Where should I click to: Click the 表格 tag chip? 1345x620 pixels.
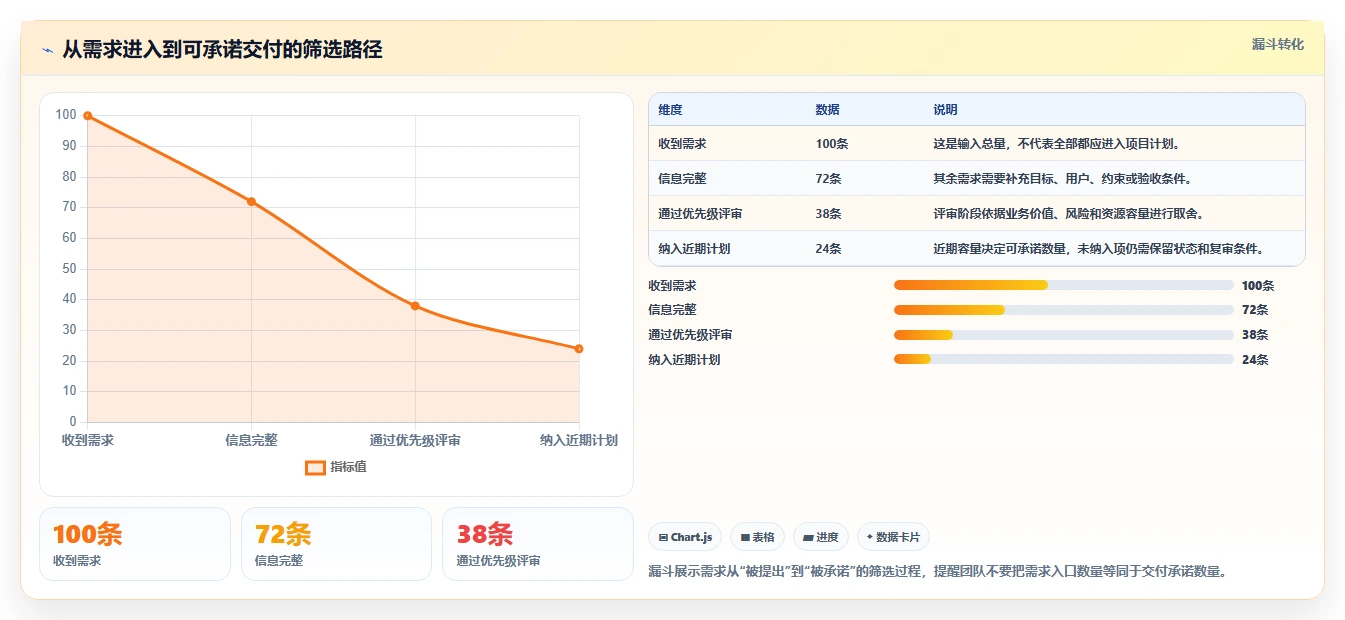(x=758, y=537)
